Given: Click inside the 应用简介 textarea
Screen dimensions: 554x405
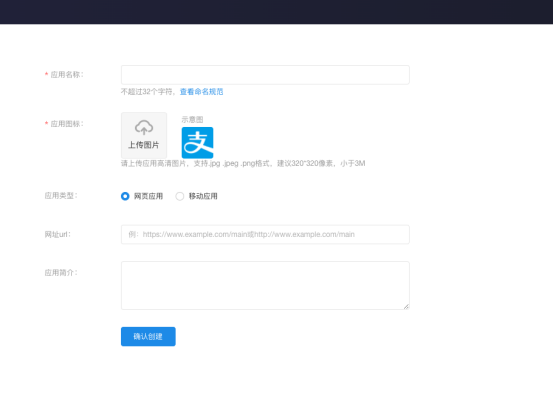Looking at the screenshot, I should point(265,286).
